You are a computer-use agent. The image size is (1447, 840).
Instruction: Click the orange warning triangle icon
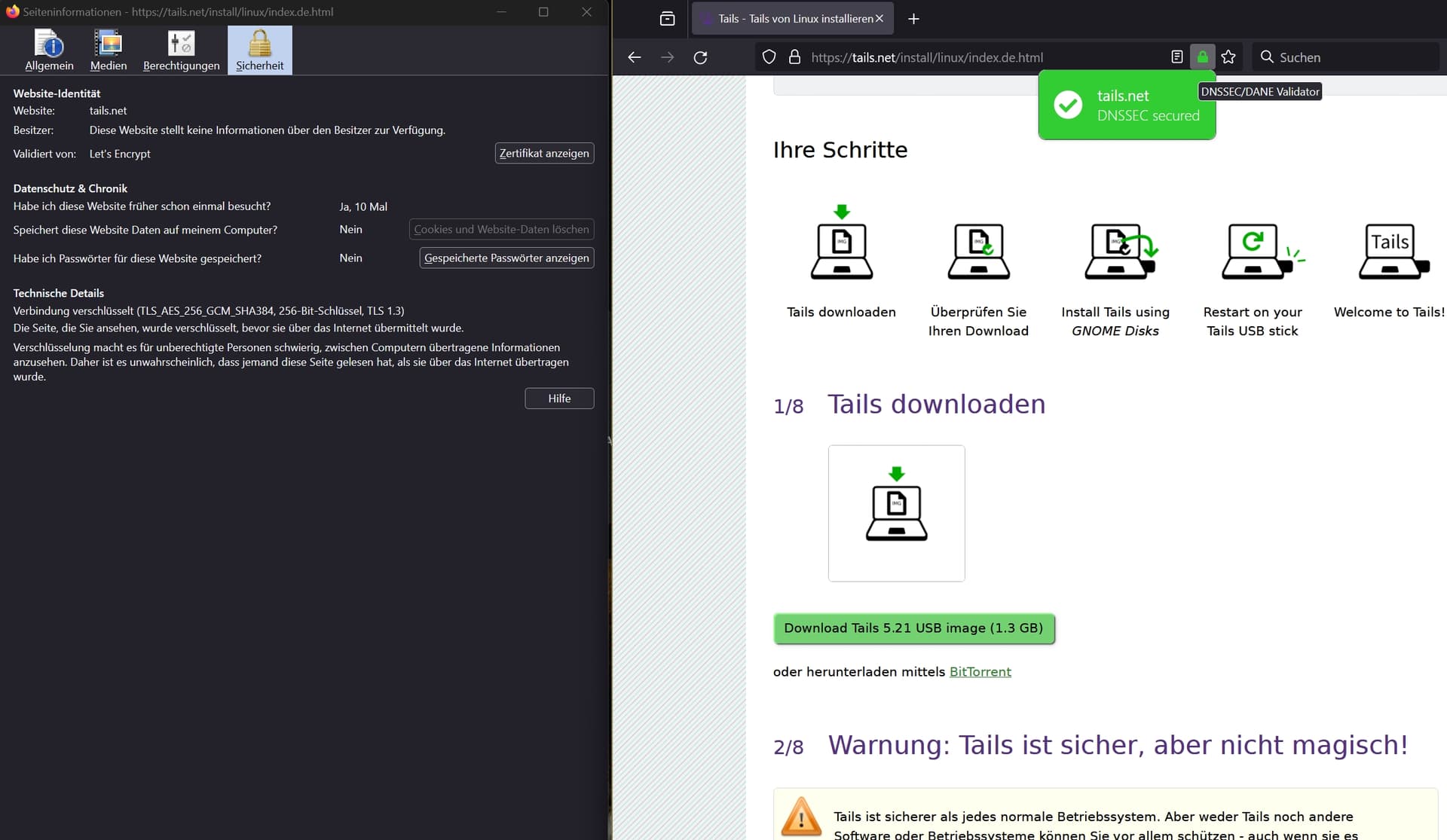801,817
